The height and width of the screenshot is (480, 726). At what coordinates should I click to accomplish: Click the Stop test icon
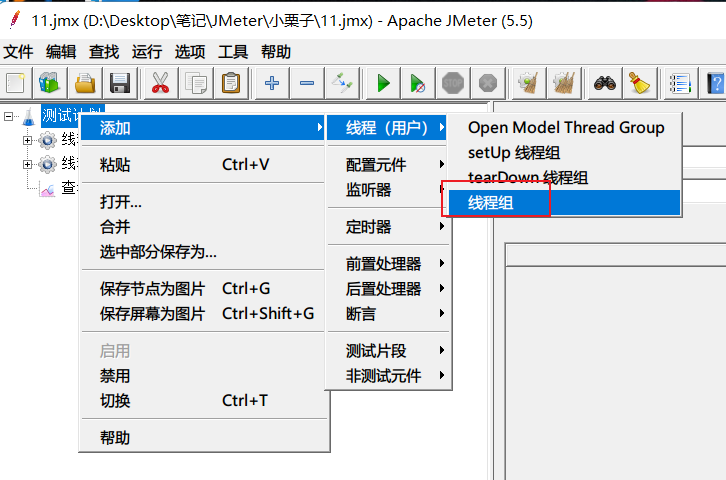pos(453,83)
